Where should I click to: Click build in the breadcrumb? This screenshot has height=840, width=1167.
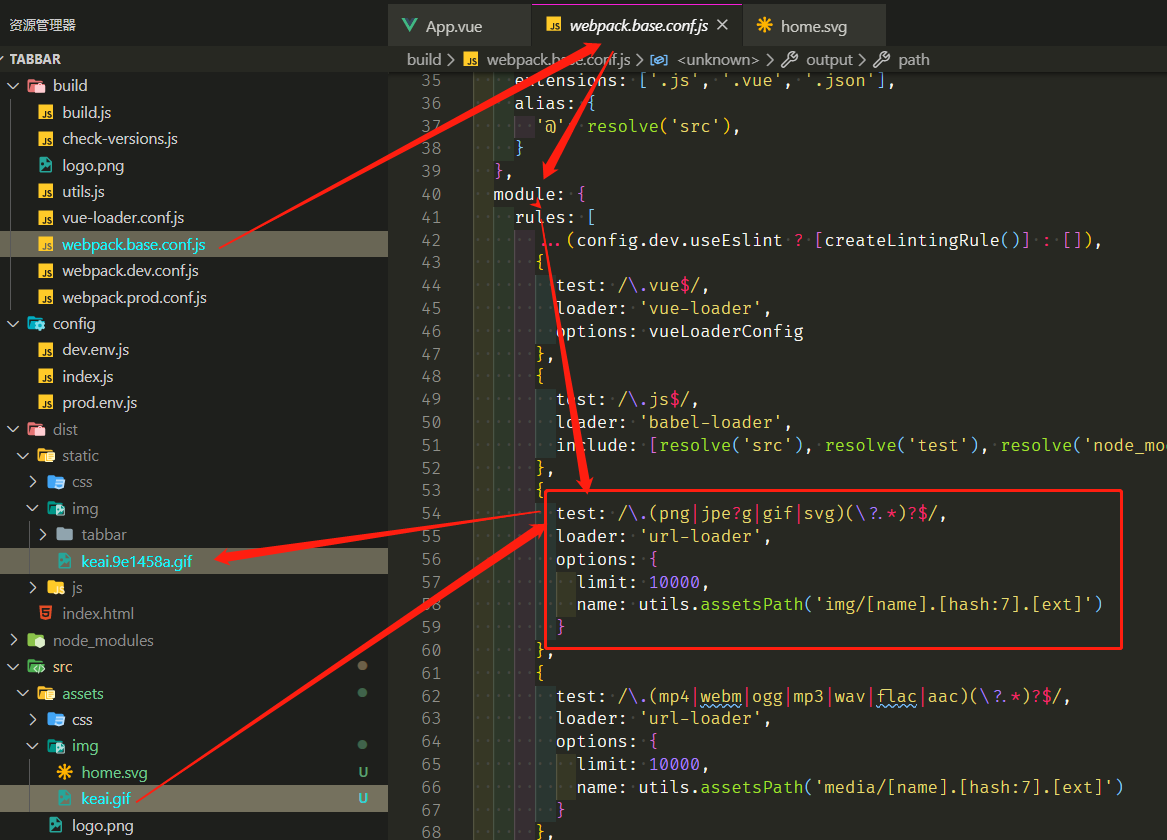point(424,60)
